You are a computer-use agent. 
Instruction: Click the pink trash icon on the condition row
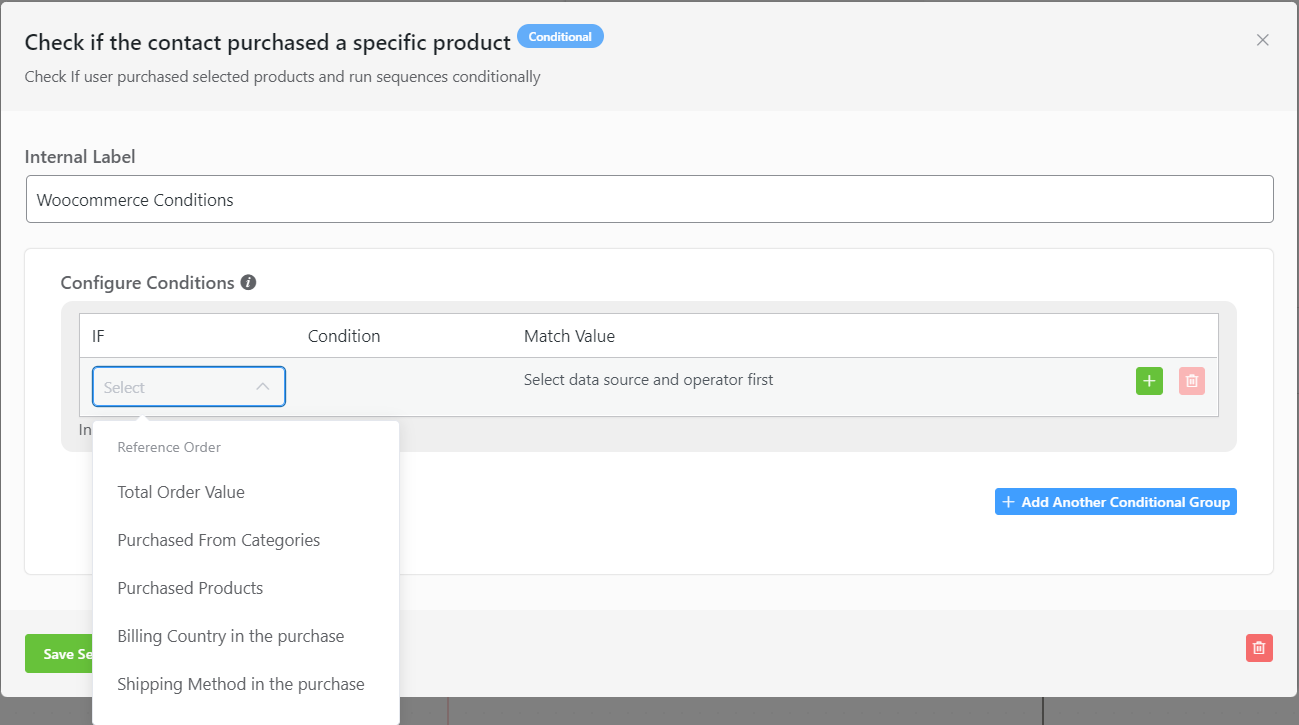tap(1191, 381)
